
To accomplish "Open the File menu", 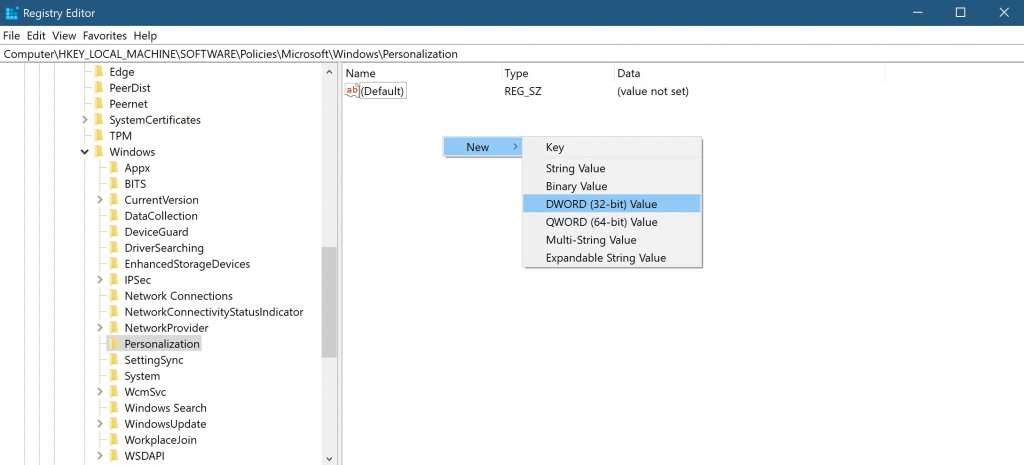I will pos(12,35).
